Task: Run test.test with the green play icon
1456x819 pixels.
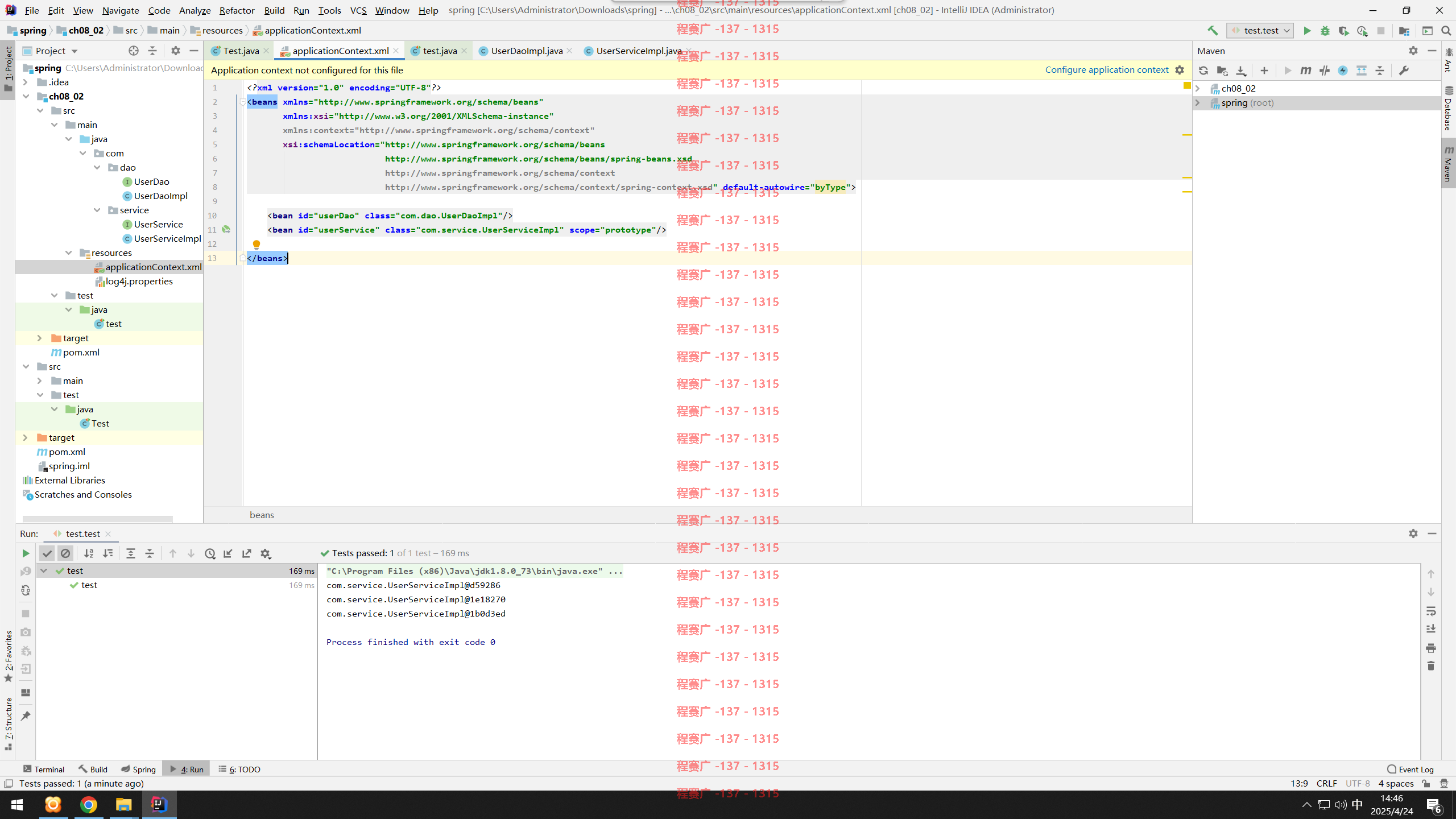Action: (1307, 31)
